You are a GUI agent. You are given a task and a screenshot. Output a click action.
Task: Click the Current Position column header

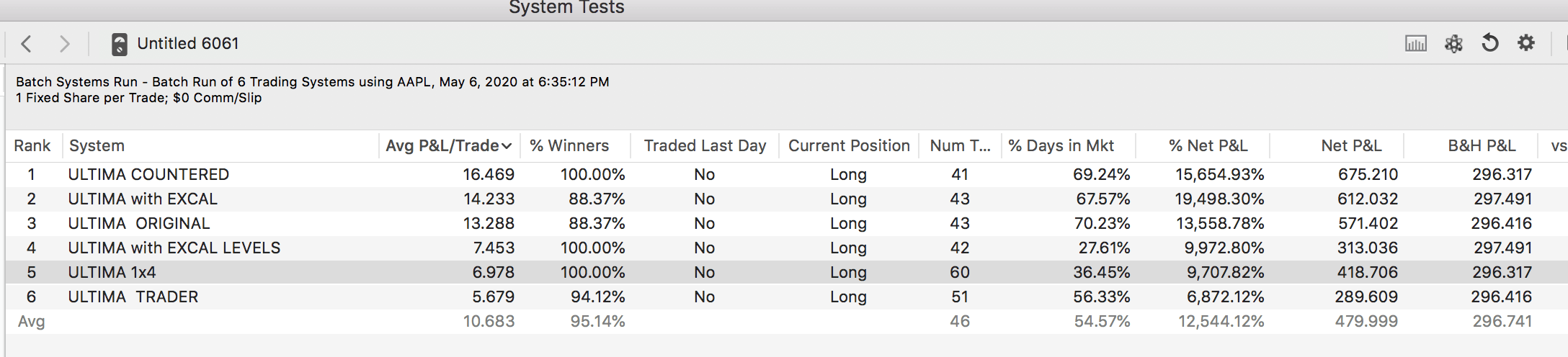[849, 146]
